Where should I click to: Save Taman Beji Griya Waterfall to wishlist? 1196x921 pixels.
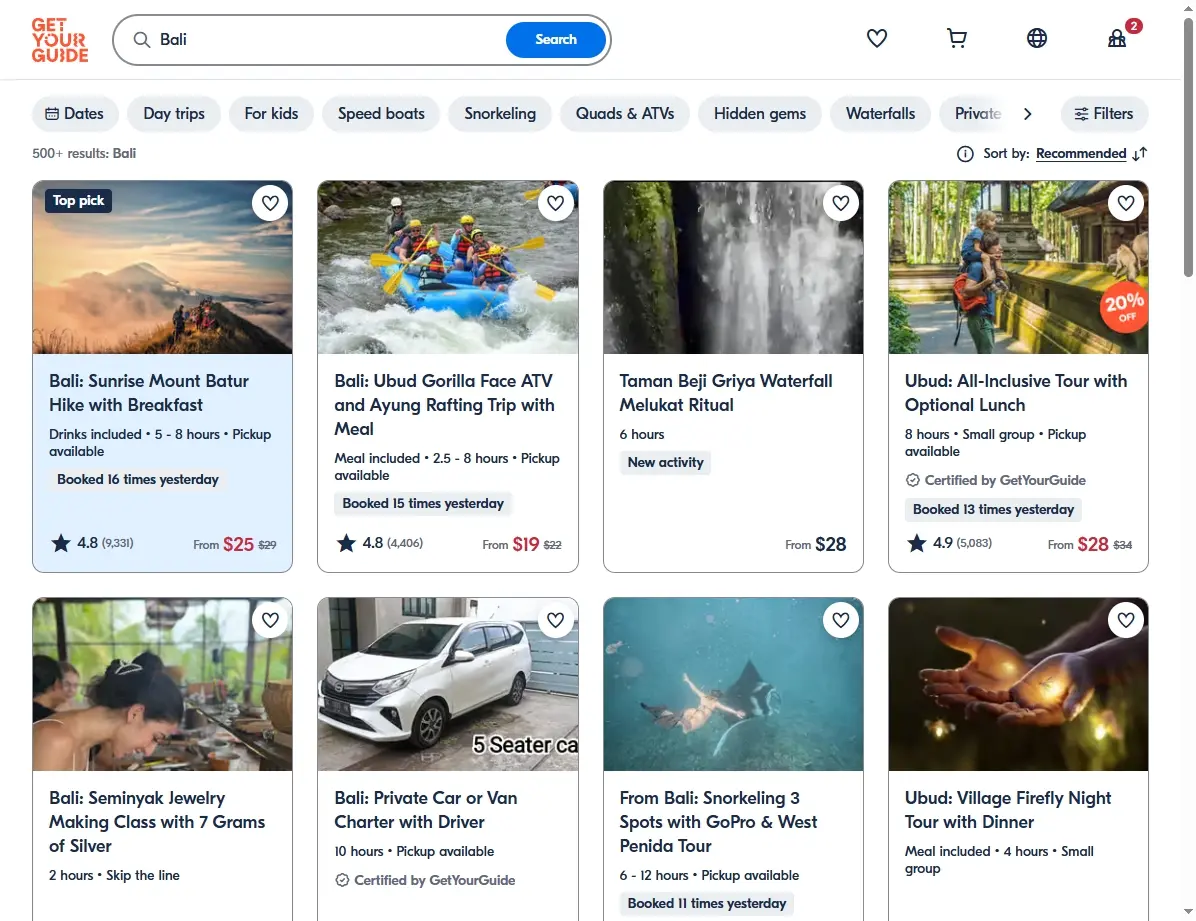tap(841, 203)
